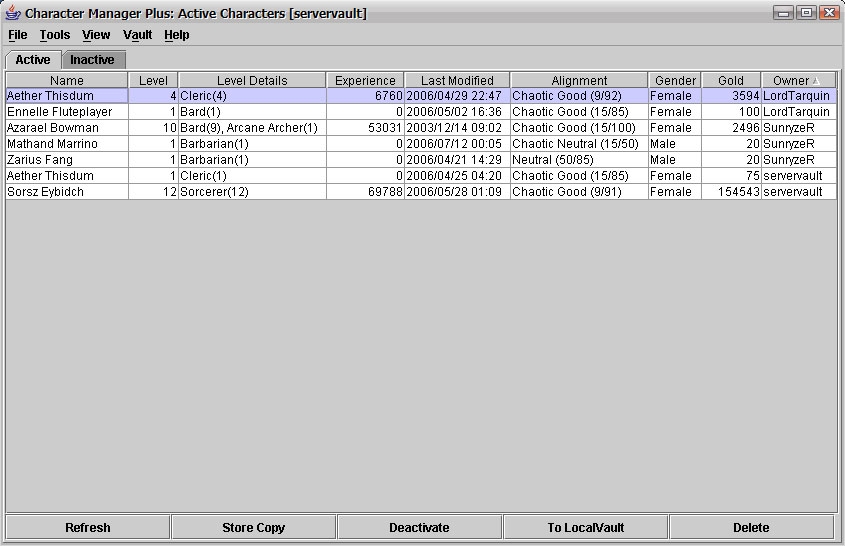
Task: Open the View menu
Action: pyautogui.click(x=96, y=35)
